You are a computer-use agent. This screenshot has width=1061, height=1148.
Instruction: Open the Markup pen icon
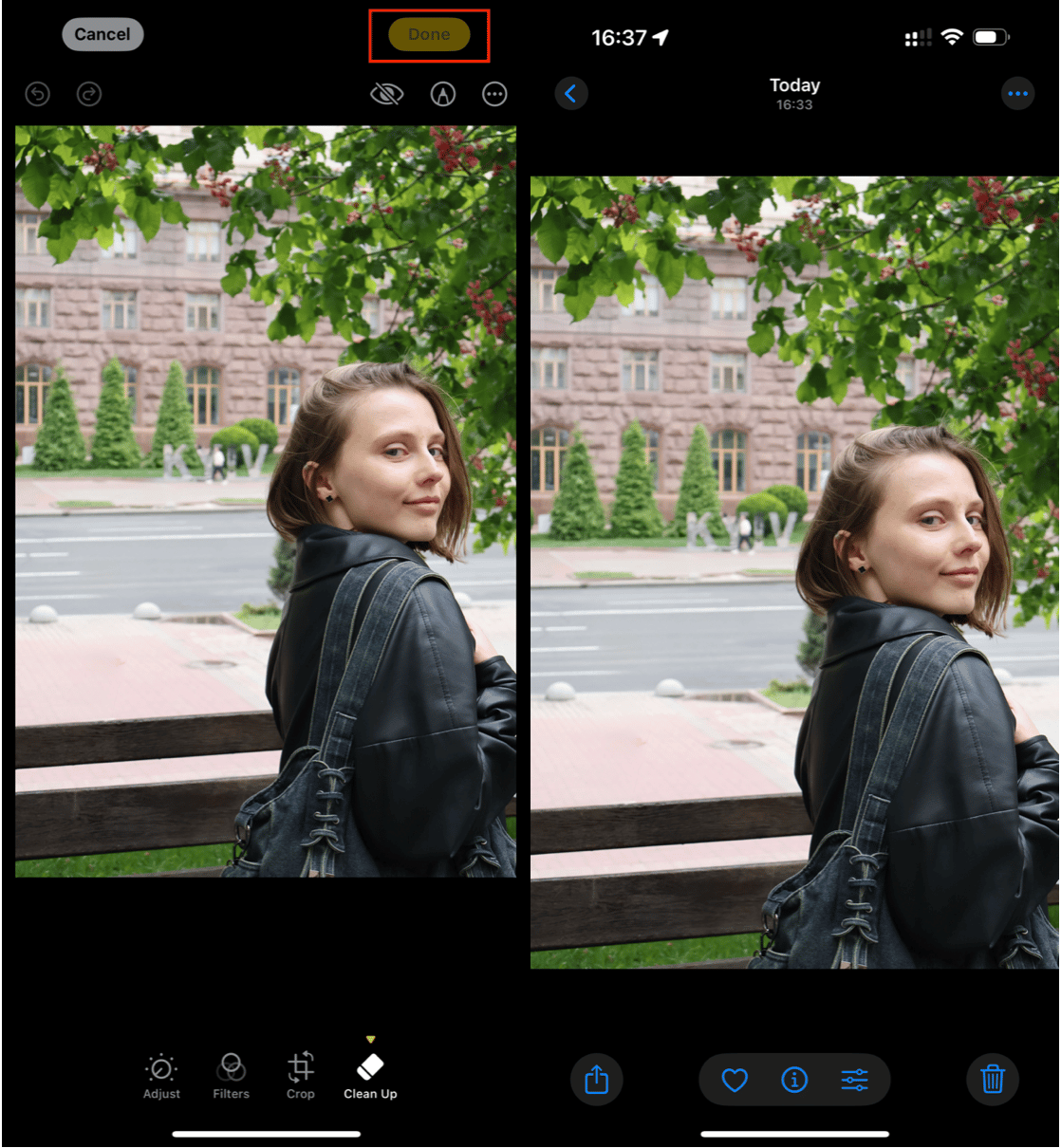(443, 94)
